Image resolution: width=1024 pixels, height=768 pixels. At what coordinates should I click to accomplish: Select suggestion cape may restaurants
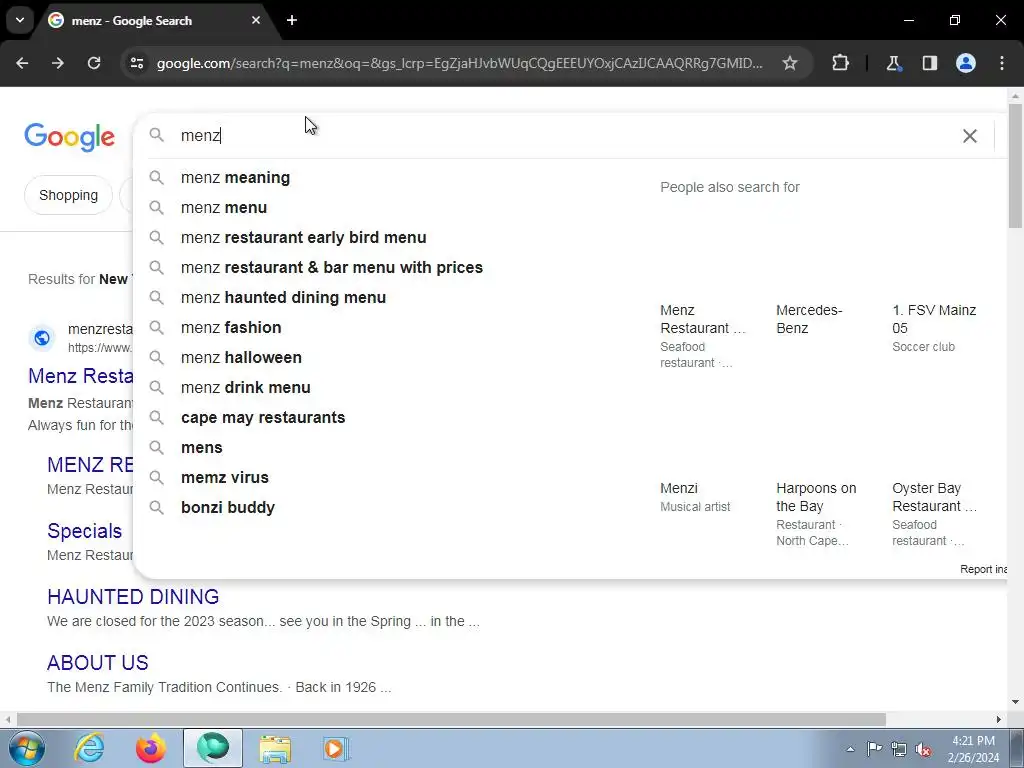[263, 418]
